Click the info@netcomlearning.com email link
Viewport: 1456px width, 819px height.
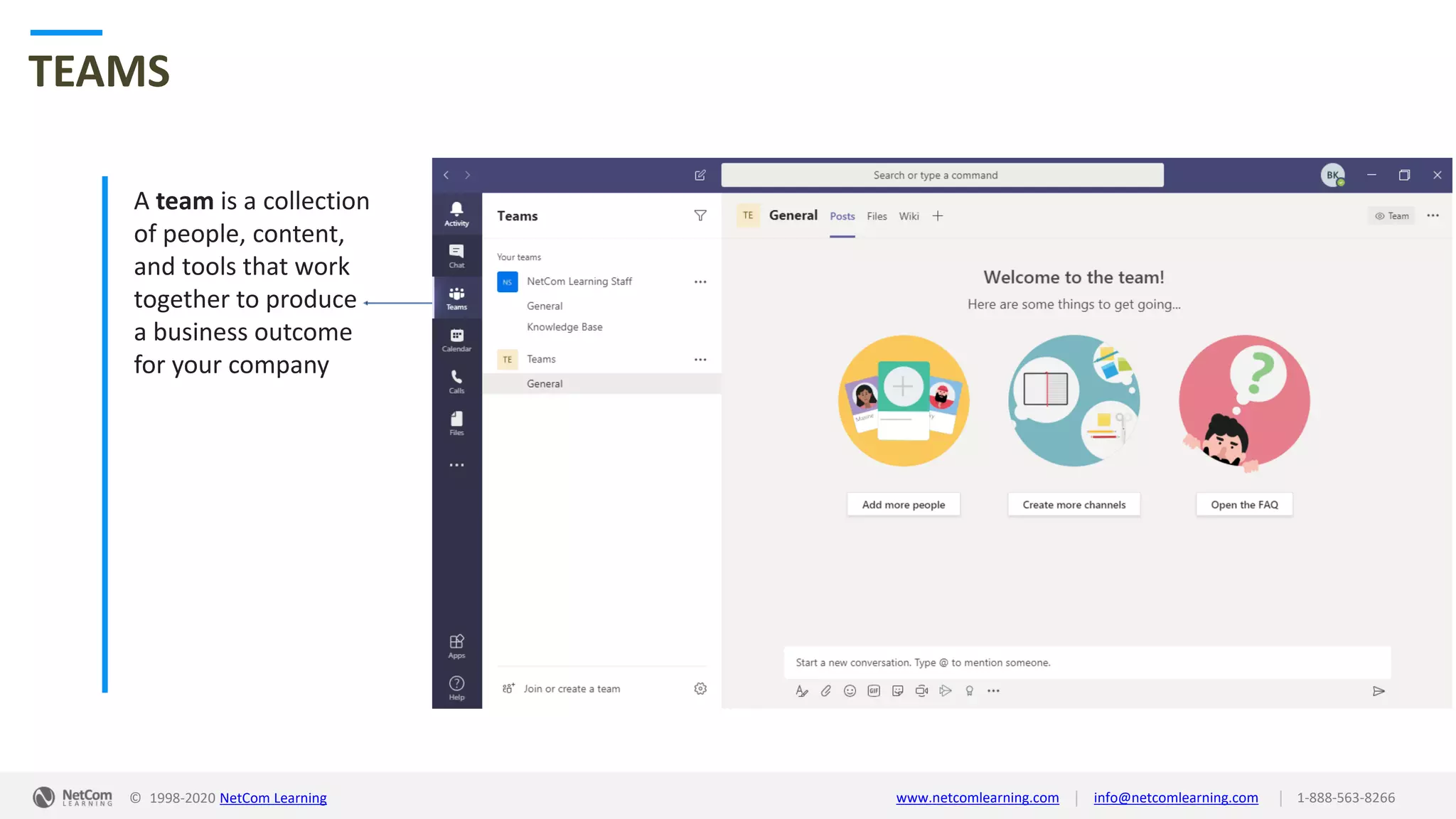click(x=1176, y=798)
